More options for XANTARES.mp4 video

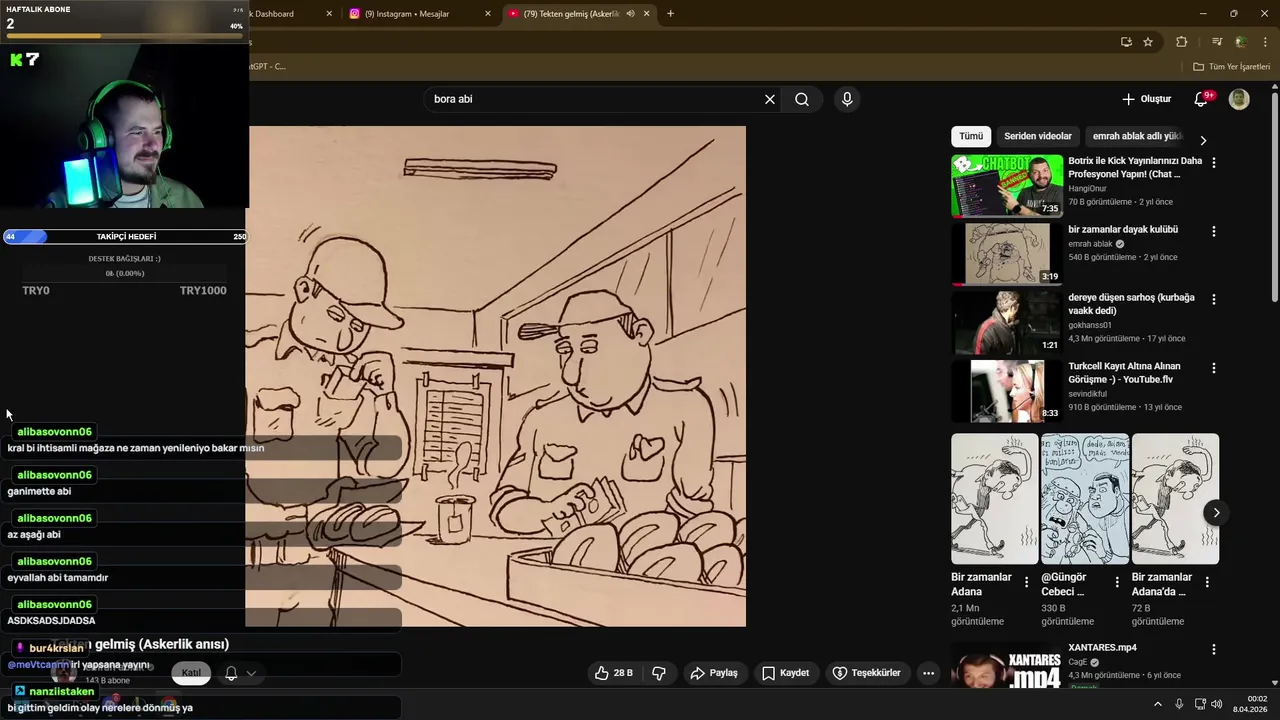[x=1214, y=649]
